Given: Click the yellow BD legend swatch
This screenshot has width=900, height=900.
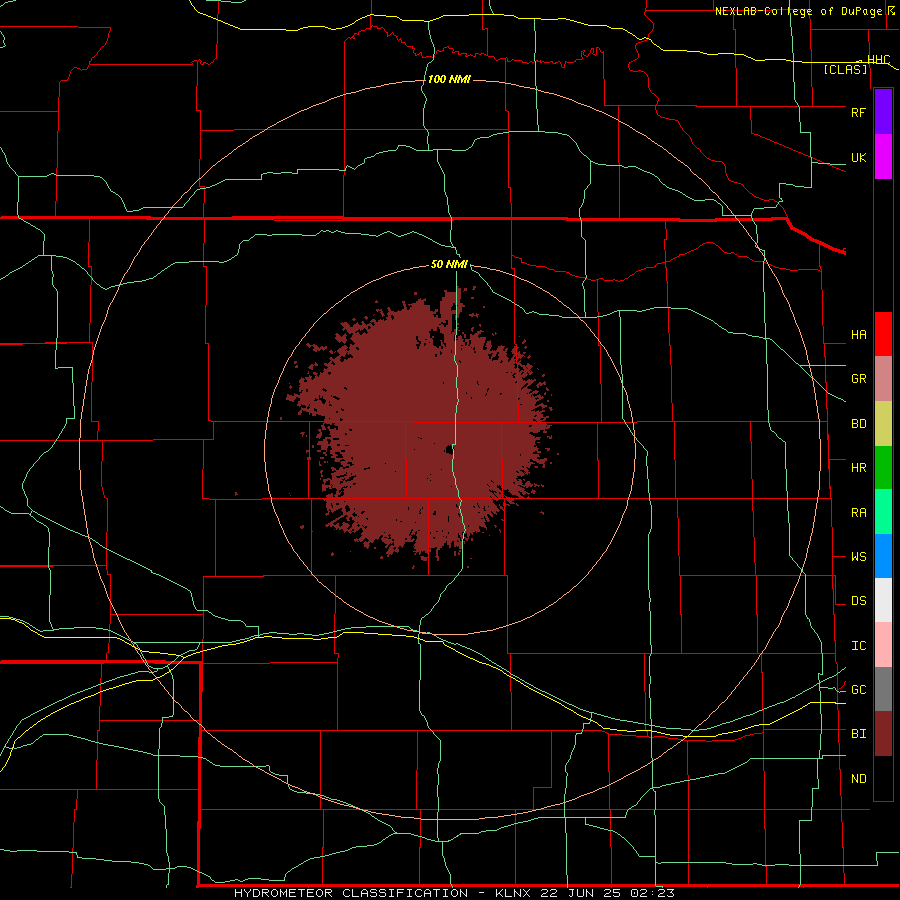Looking at the screenshot, I should click(883, 423).
